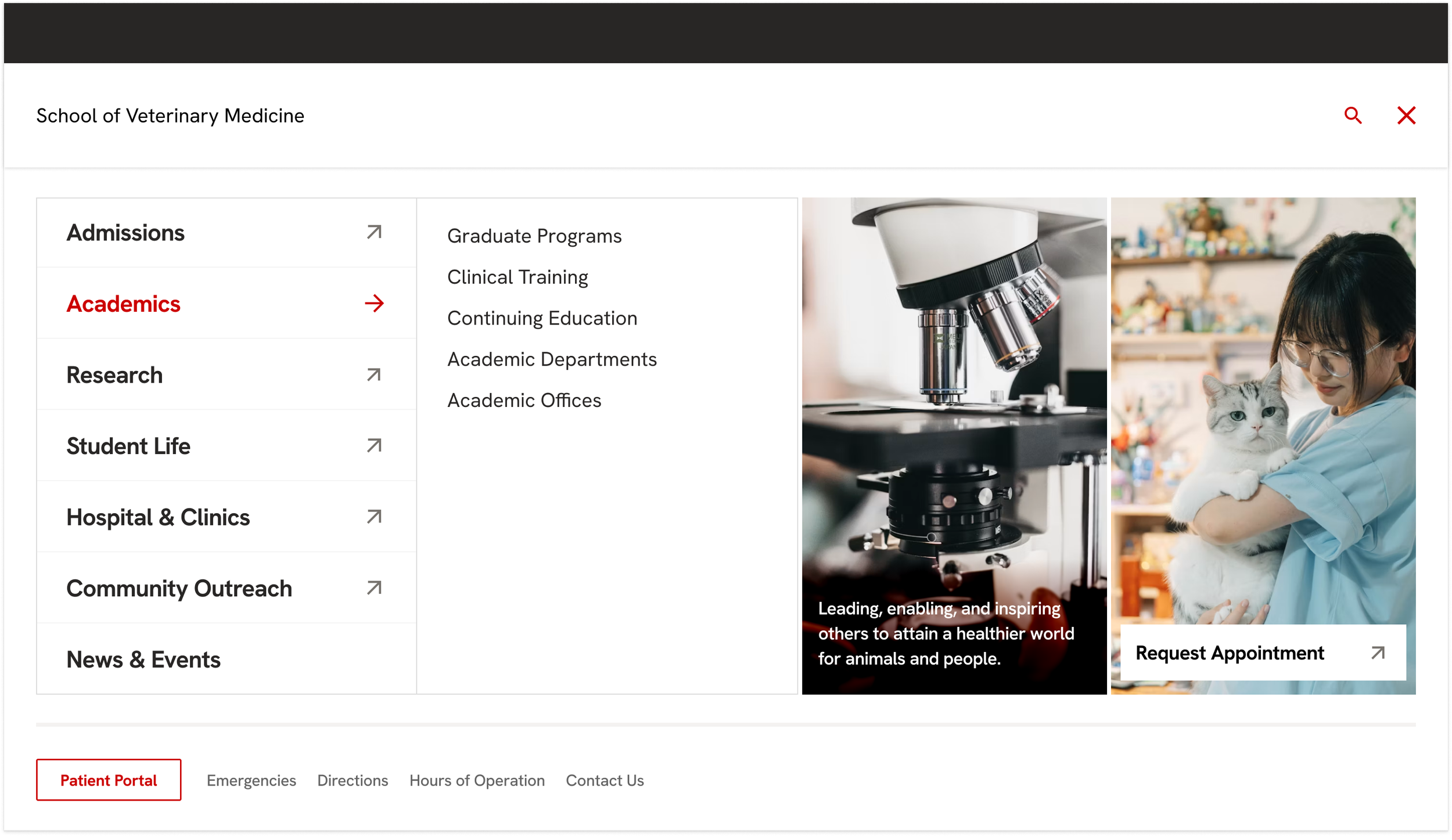Open the Emergencies link

pyautogui.click(x=251, y=781)
